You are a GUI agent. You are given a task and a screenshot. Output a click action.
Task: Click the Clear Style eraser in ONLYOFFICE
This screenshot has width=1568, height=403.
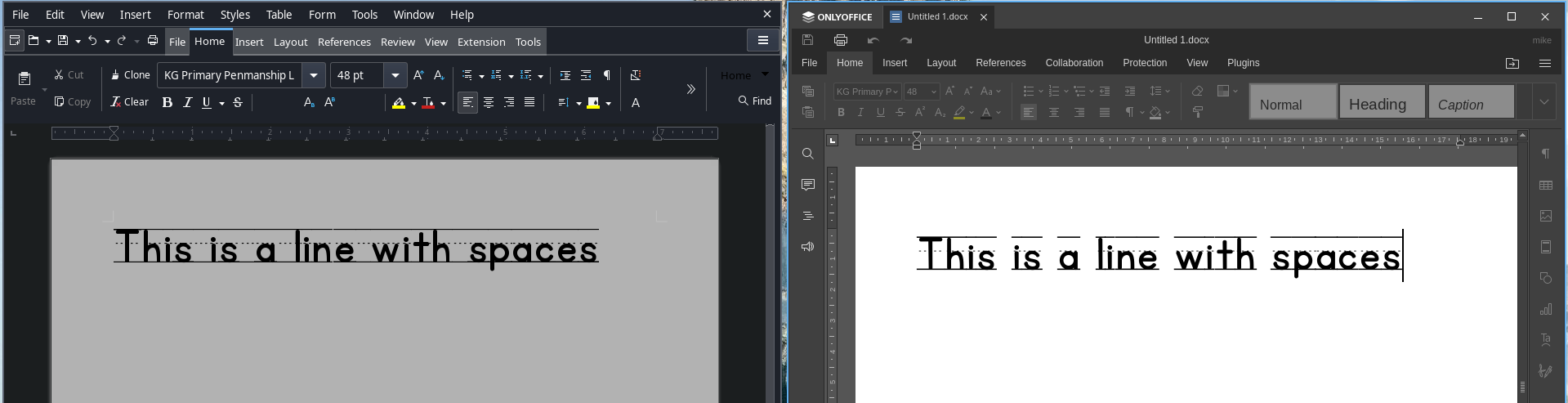pyautogui.click(x=1197, y=91)
